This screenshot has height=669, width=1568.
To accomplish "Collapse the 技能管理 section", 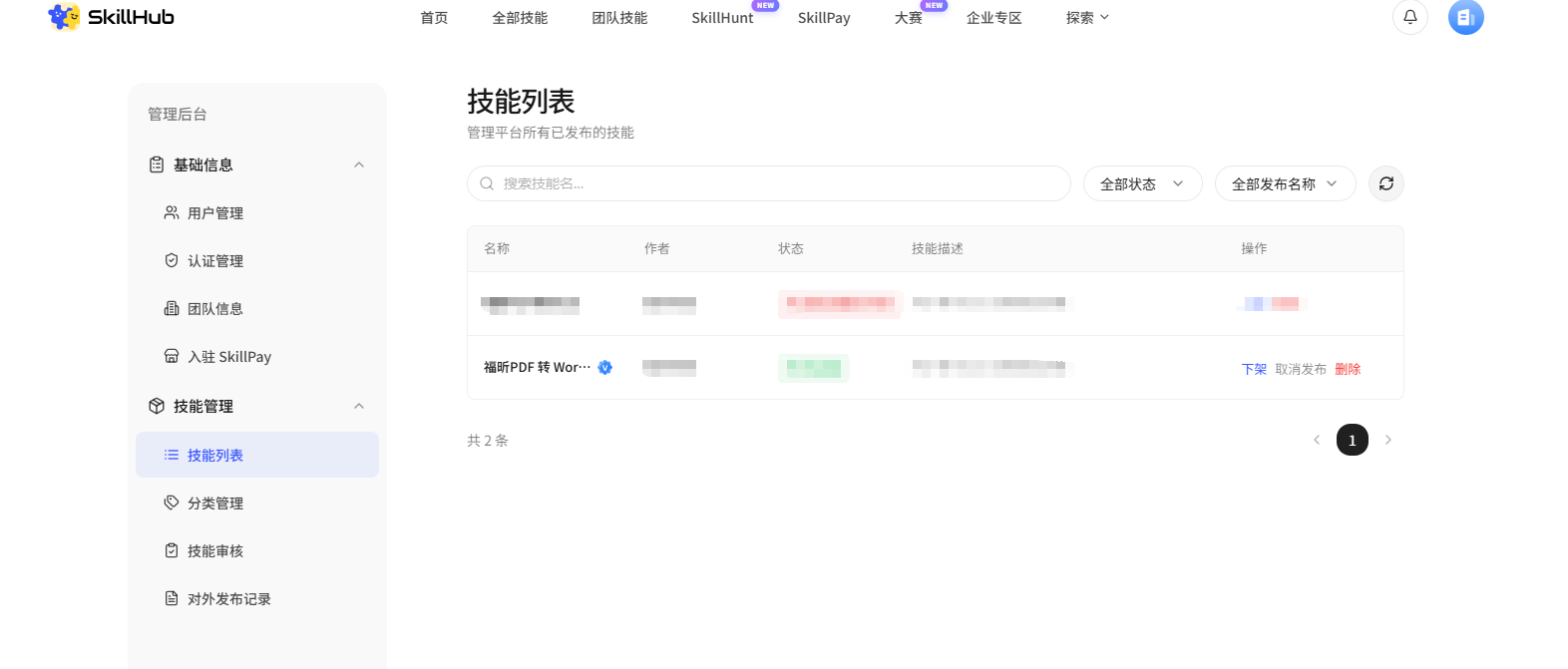I will tap(359, 406).
